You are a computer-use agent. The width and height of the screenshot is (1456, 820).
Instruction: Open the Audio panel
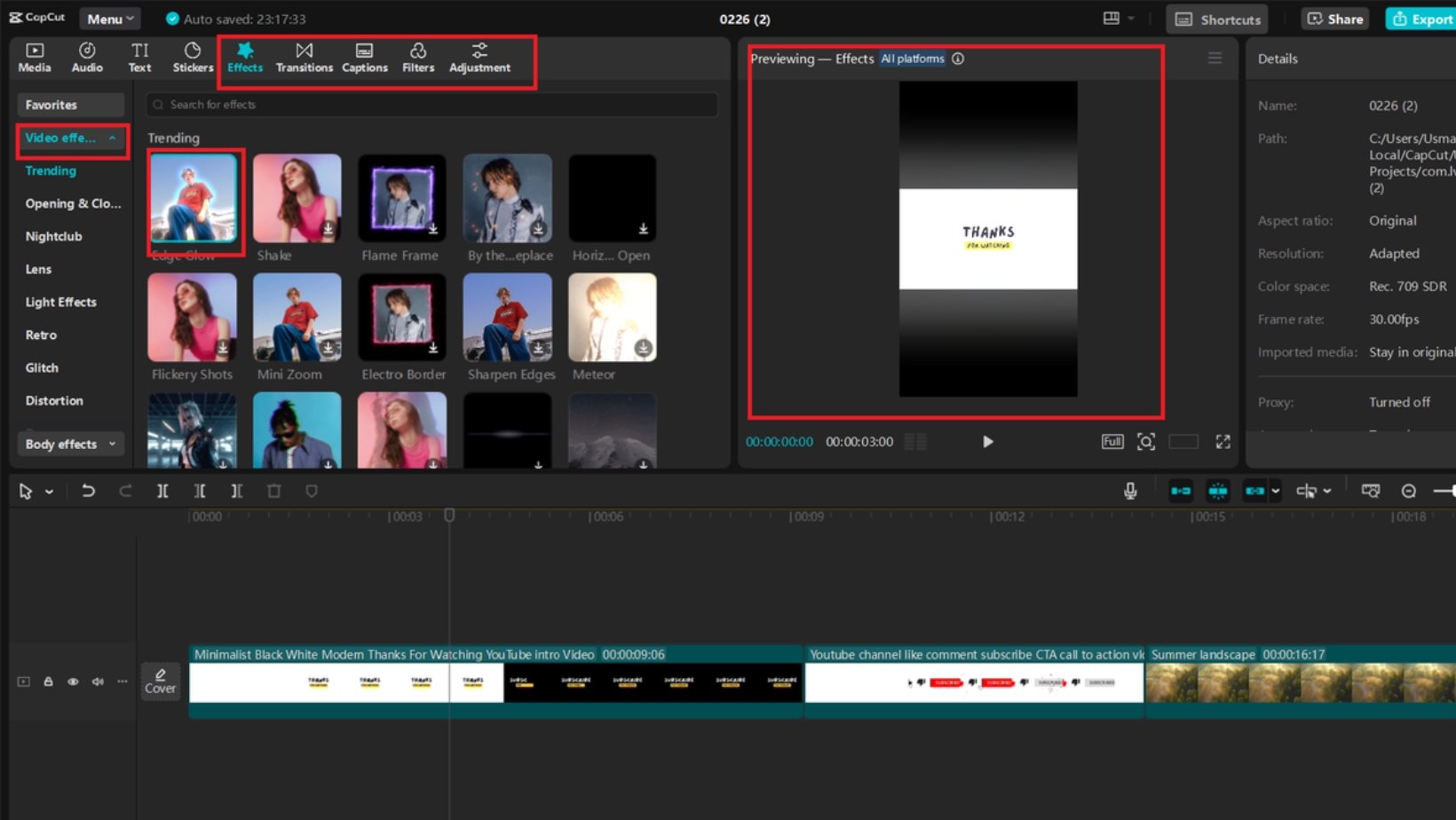[x=87, y=58]
